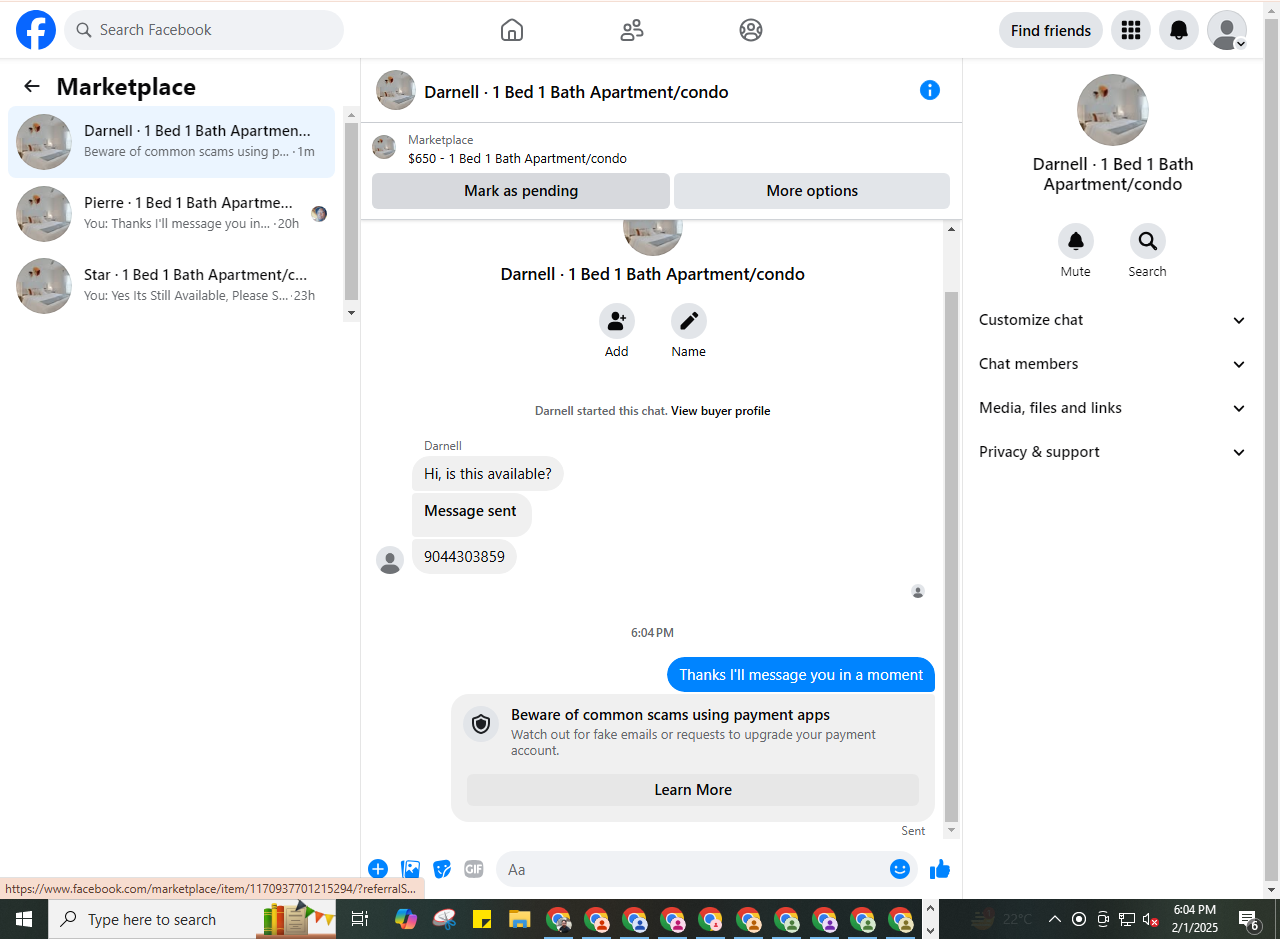Click the chat messages scrollbar
This screenshot has width=1280, height=939.
tap(951, 556)
